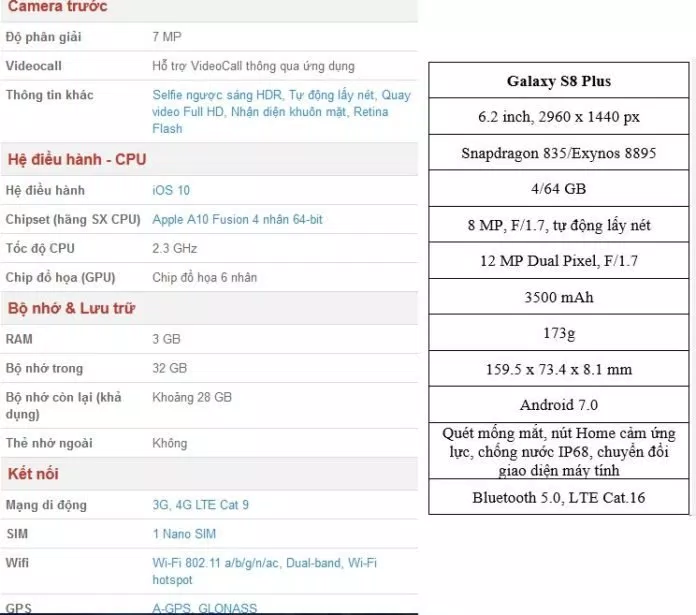The image size is (696, 615).
Task: Select the 'Chipset (hãng SX CPU)' label
Action: [x=73, y=220]
